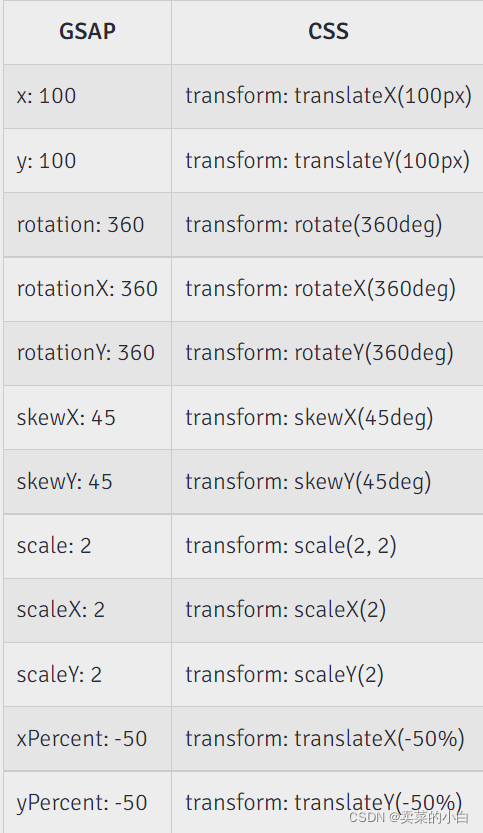Select the 'yPercent: -50' cell
The height and width of the screenshot is (833, 483).
87,802
